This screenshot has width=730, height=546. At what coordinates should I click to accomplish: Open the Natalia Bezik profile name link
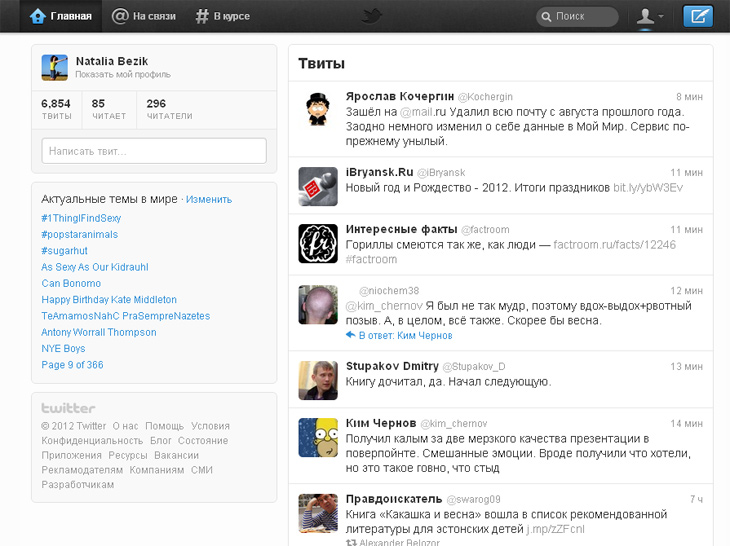[x=112, y=61]
